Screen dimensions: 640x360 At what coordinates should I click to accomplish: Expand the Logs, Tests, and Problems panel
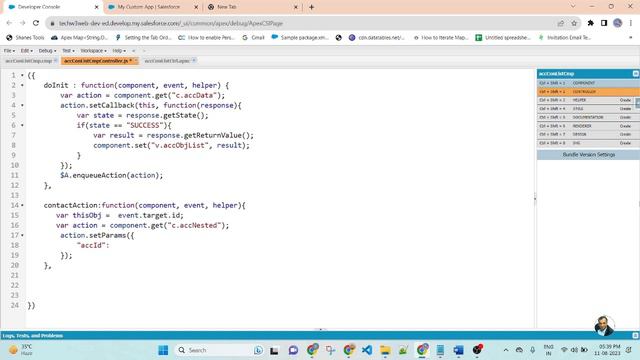click(x=635, y=336)
